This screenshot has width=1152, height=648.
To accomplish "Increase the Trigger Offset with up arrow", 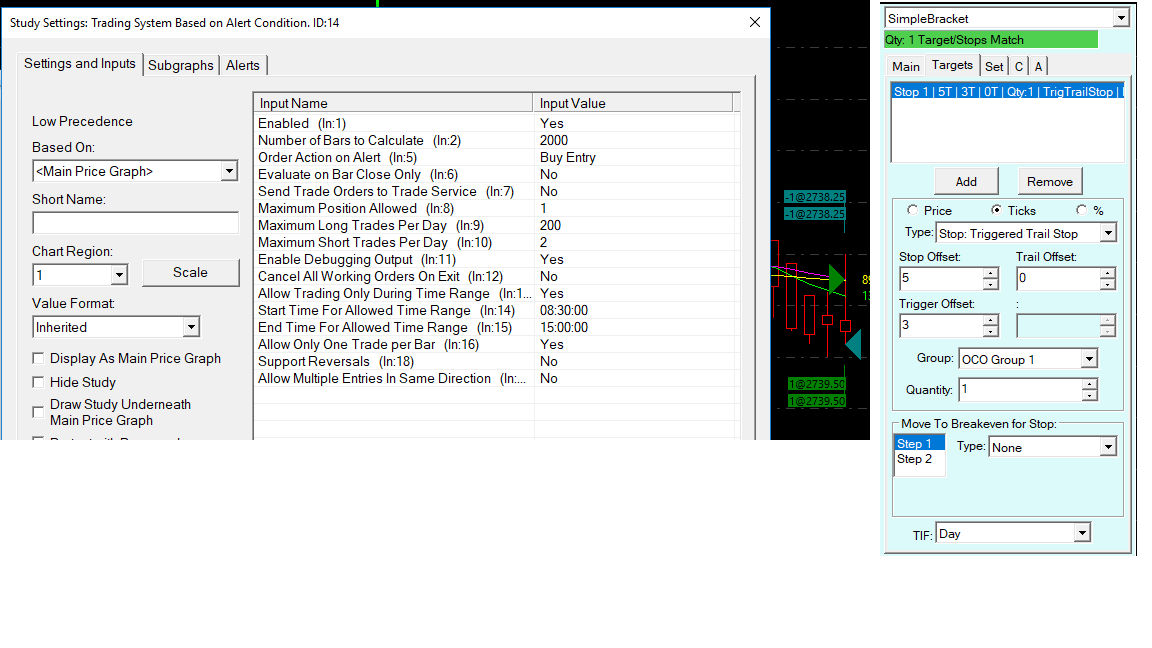I will pyautogui.click(x=991, y=320).
